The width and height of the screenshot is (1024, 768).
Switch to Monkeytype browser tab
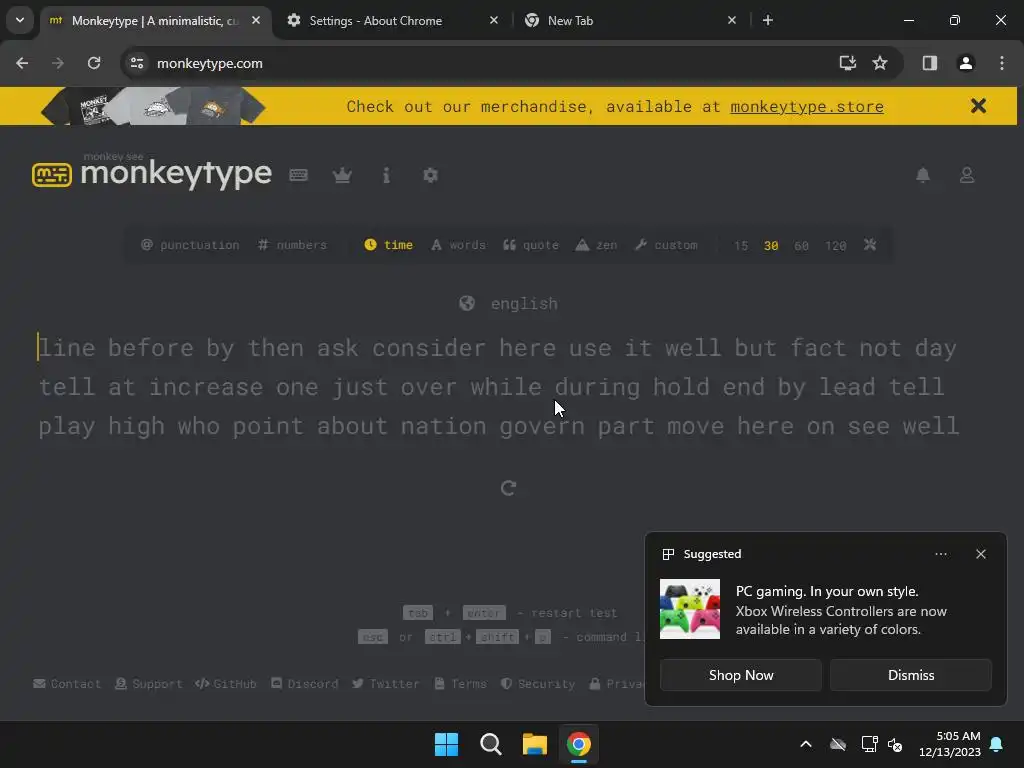(x=155, y=20)
